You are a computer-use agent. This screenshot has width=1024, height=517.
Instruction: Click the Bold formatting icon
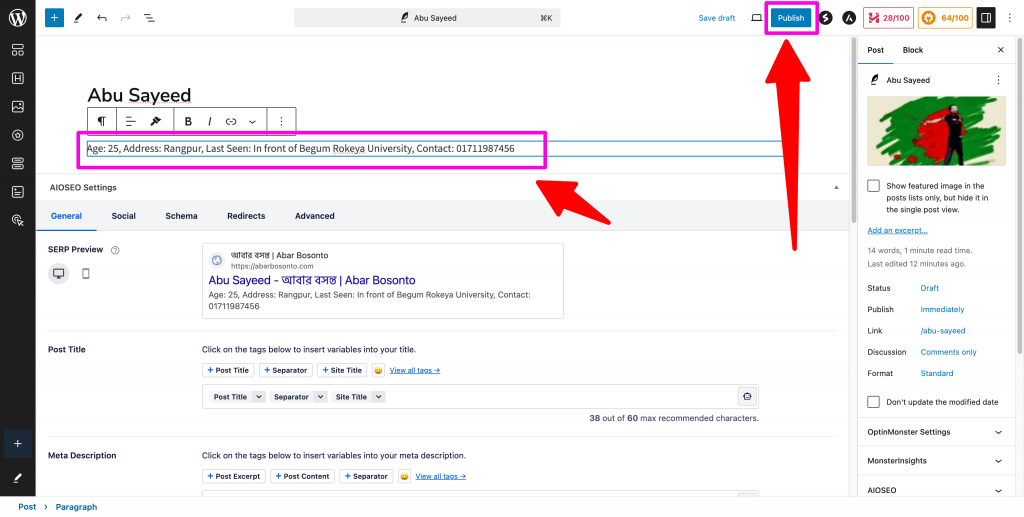click(188, 121)
